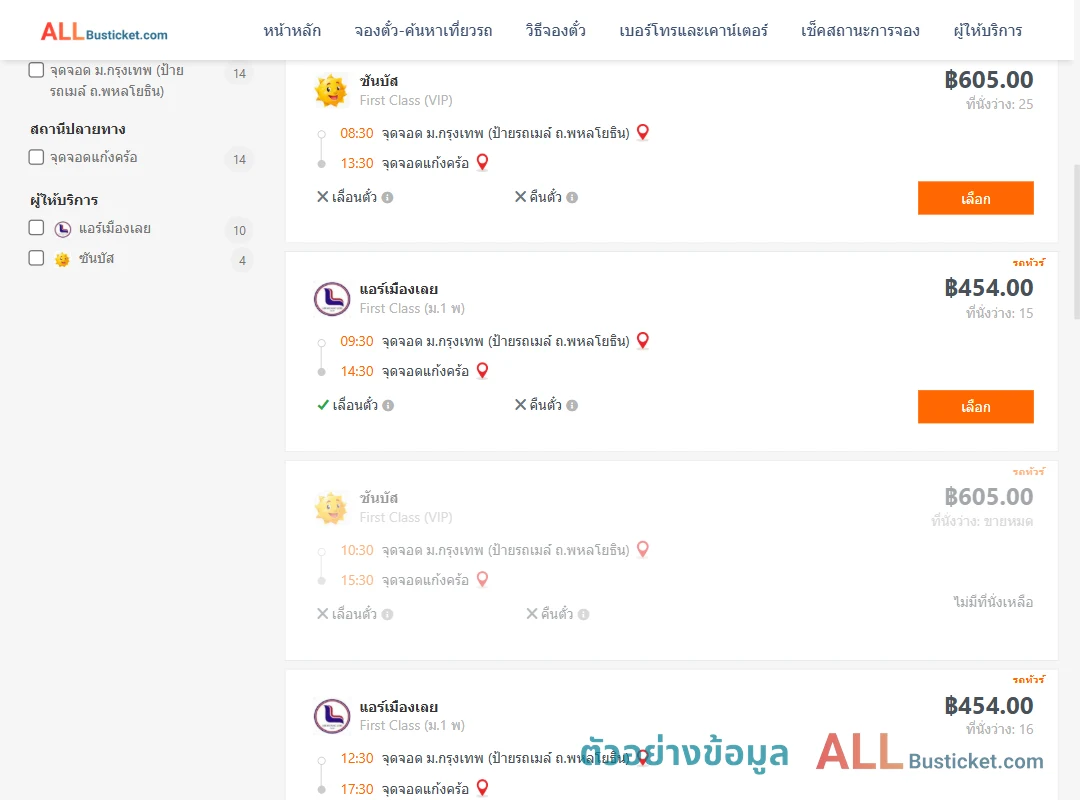This screenshot has height=800, width=1080.
Task: Click the First Class (VIP) label of the 08:30 trip
Action: tap(406, 101)
